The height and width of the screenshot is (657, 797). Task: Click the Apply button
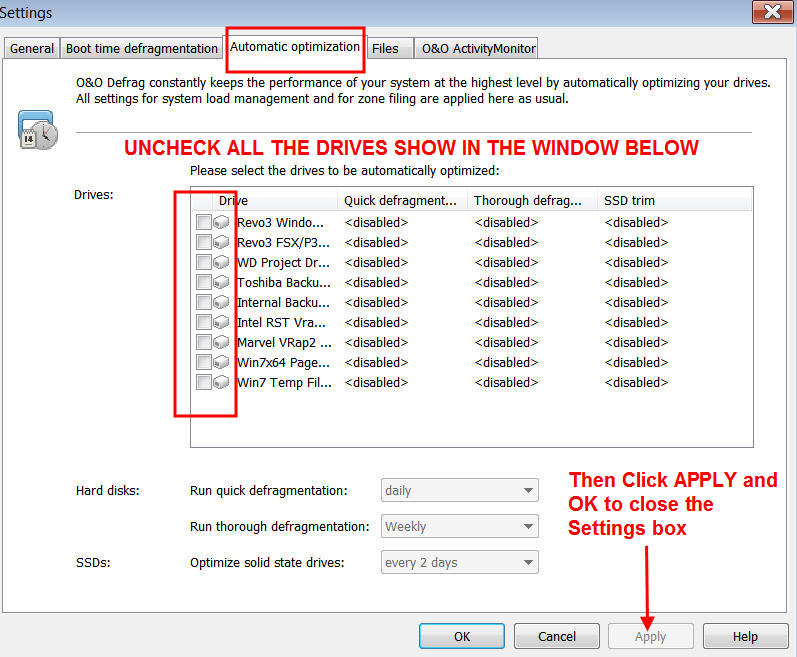(651, 636)
